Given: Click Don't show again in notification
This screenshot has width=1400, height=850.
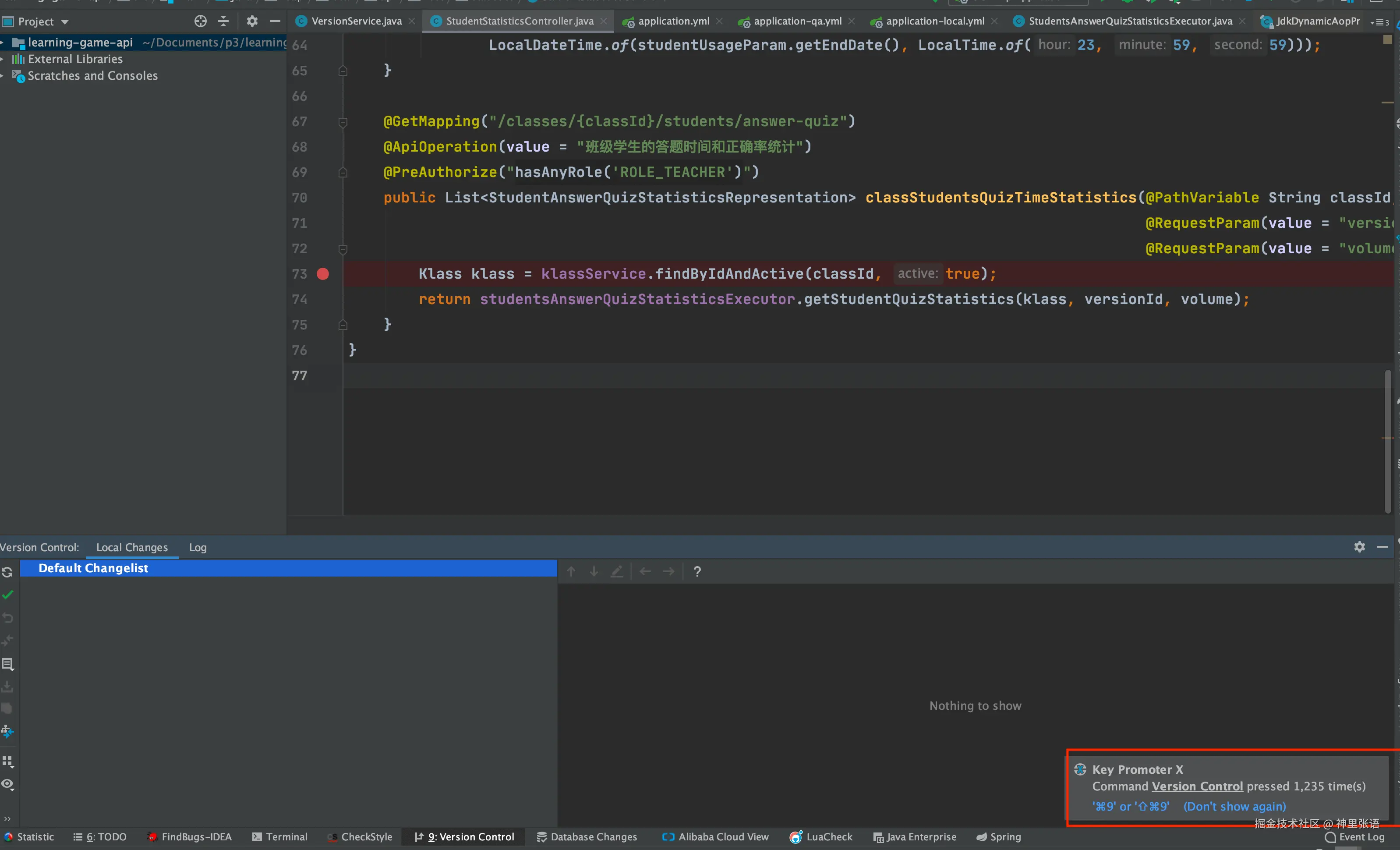Looking at the screenshot, I should point(1234,806).
